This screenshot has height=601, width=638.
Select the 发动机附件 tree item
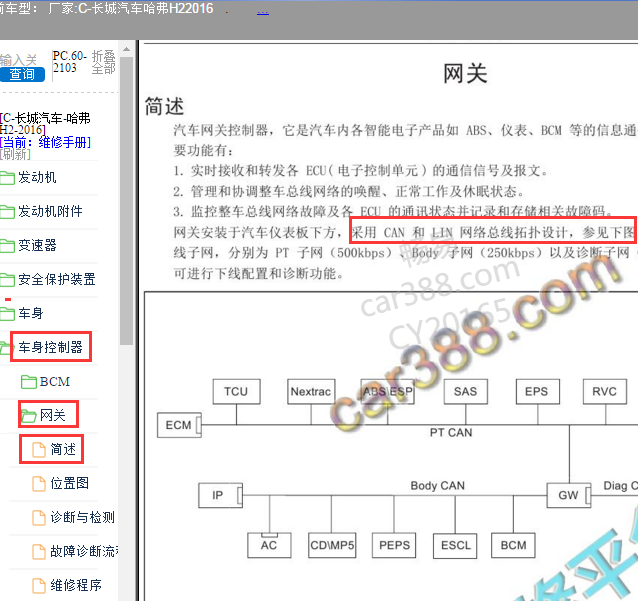(50, 211)
